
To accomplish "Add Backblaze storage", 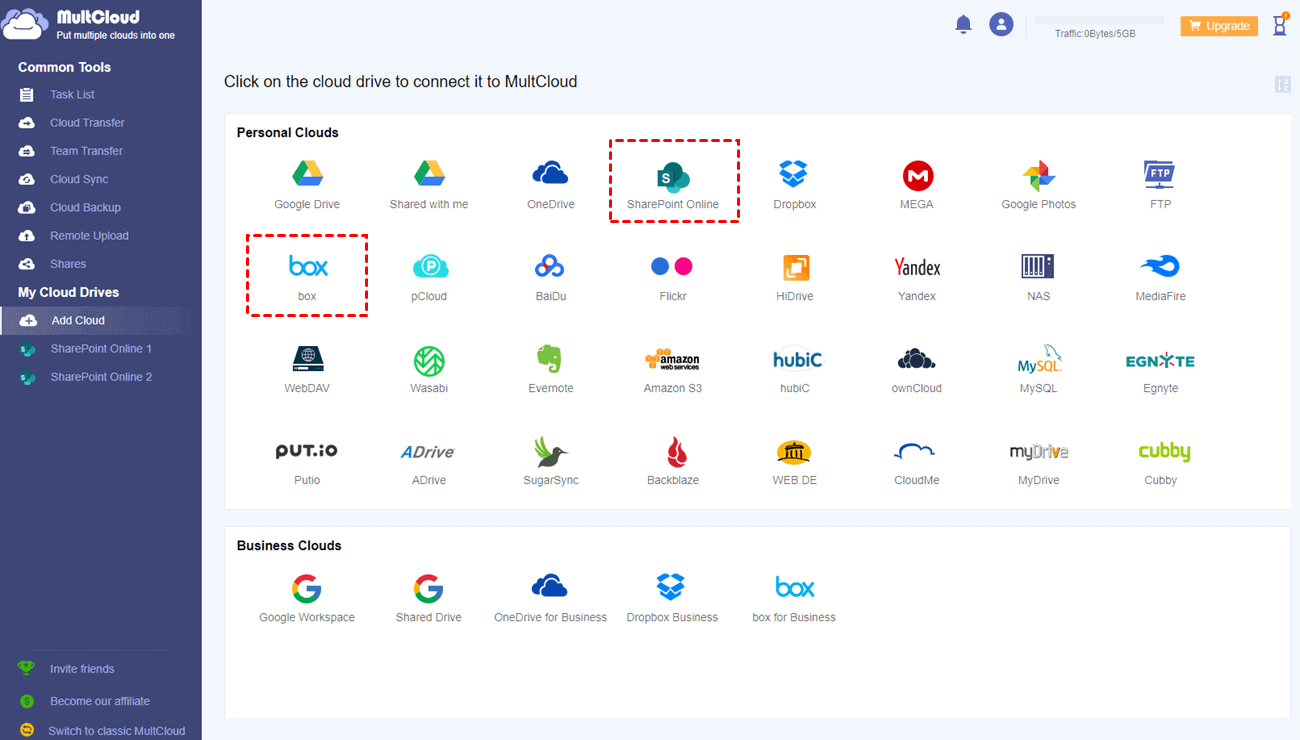I will point(673,460).
